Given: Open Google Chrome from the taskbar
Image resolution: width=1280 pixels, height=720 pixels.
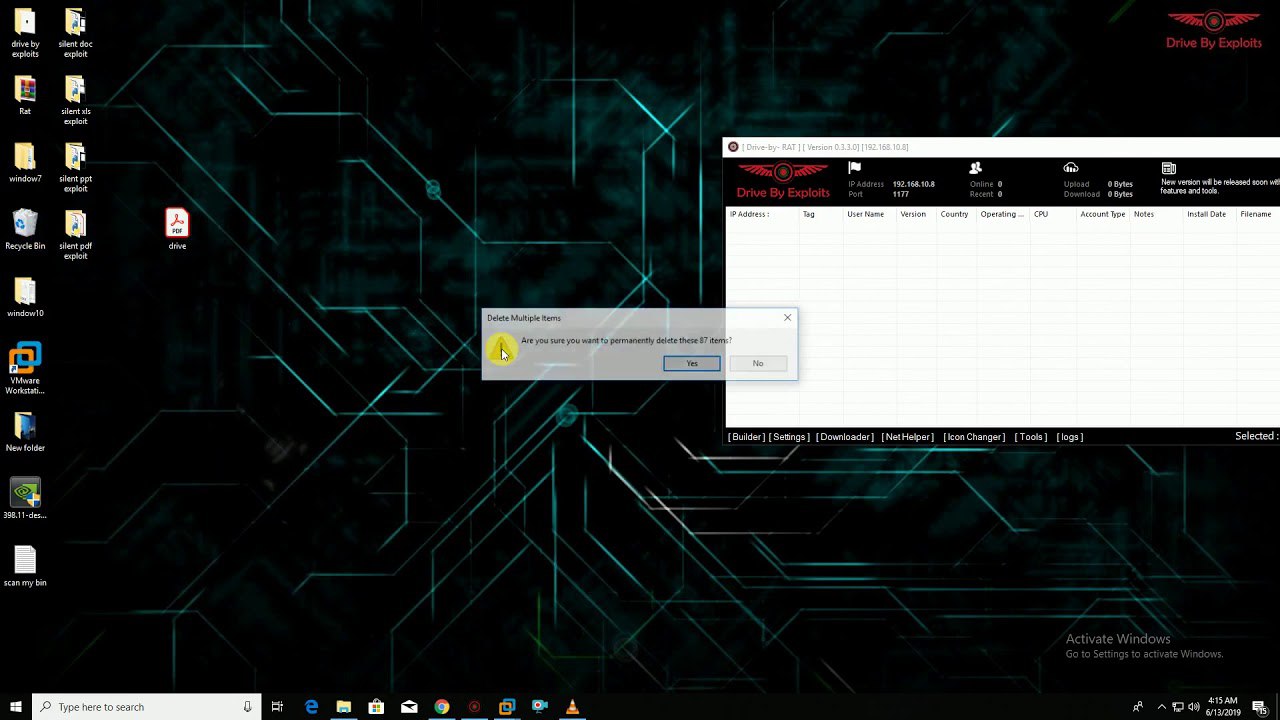Looking at the screenshot, I should (x=442, y=707).
